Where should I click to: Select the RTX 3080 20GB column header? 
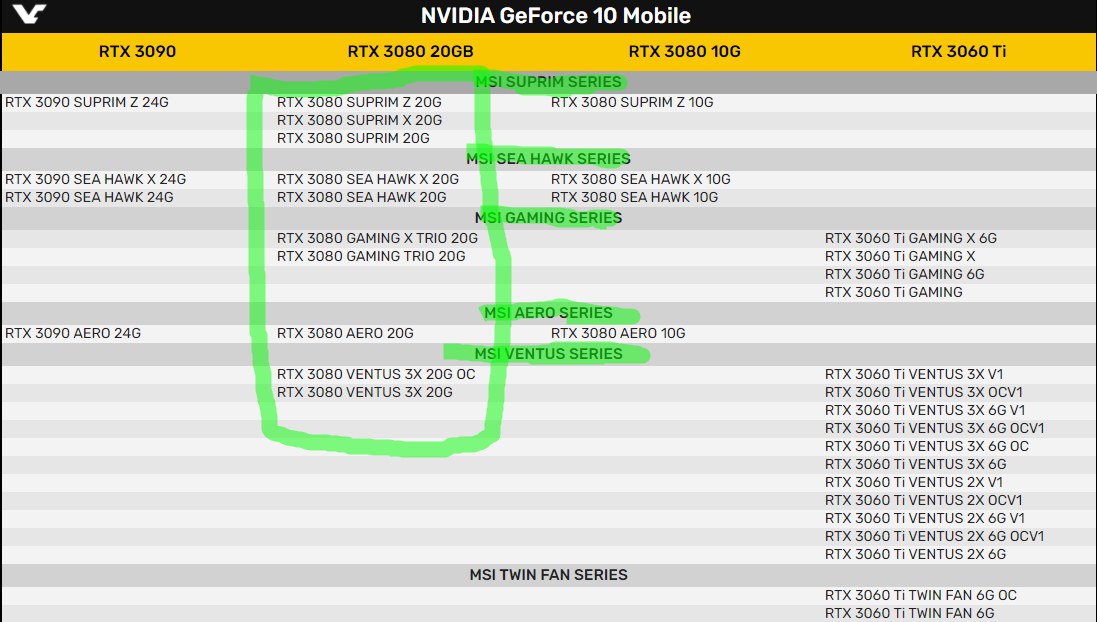[410, 51]
